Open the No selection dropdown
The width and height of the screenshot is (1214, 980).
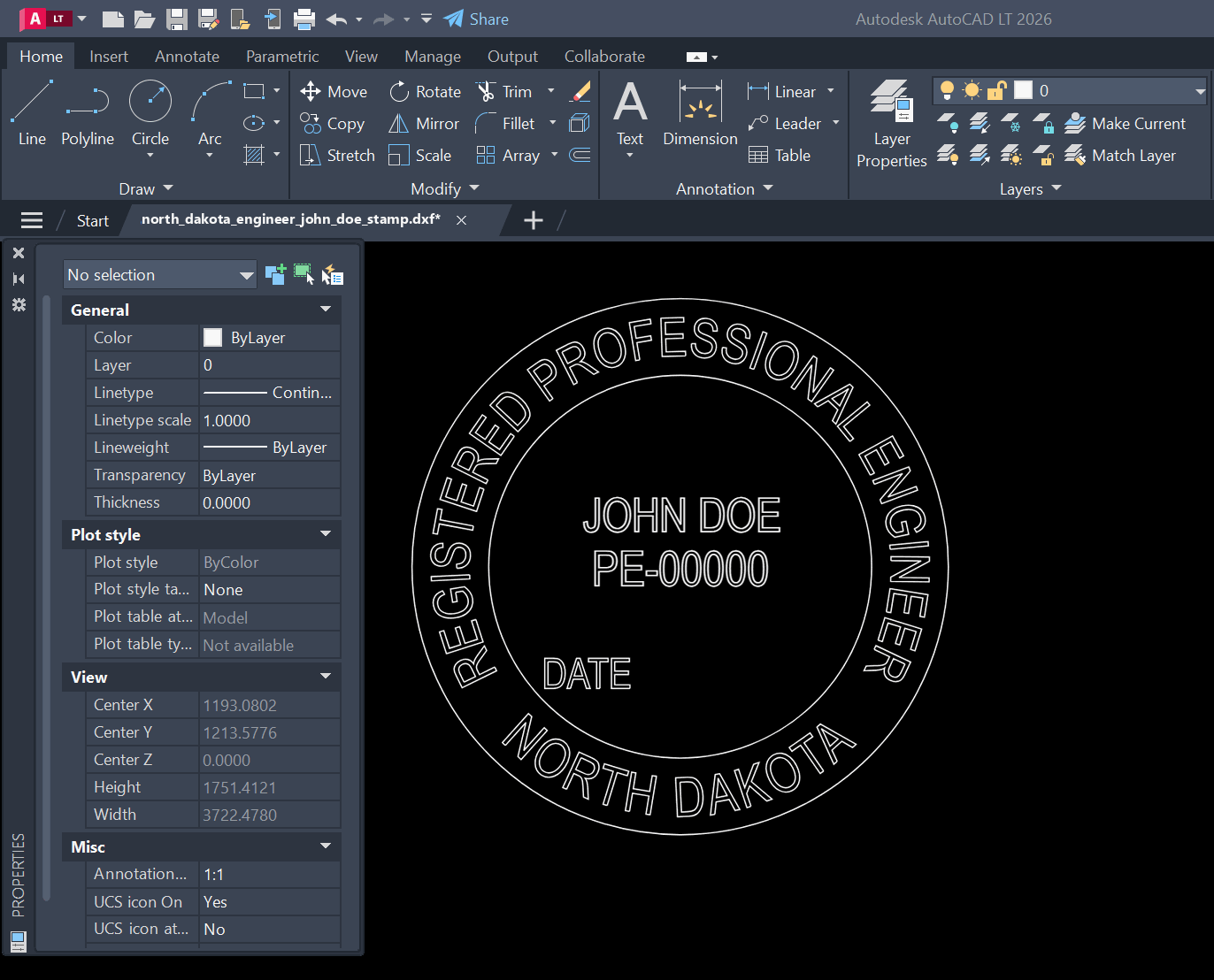click(160, 274)
